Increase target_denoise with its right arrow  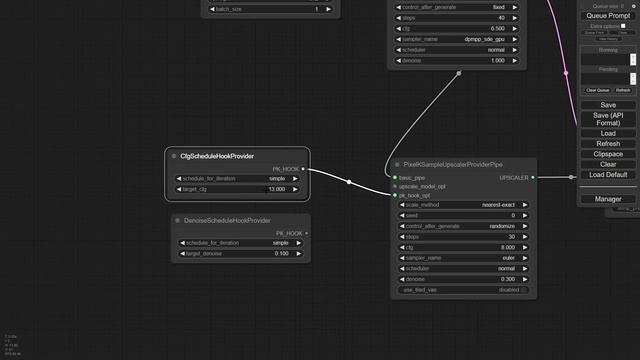click(299, 253)
